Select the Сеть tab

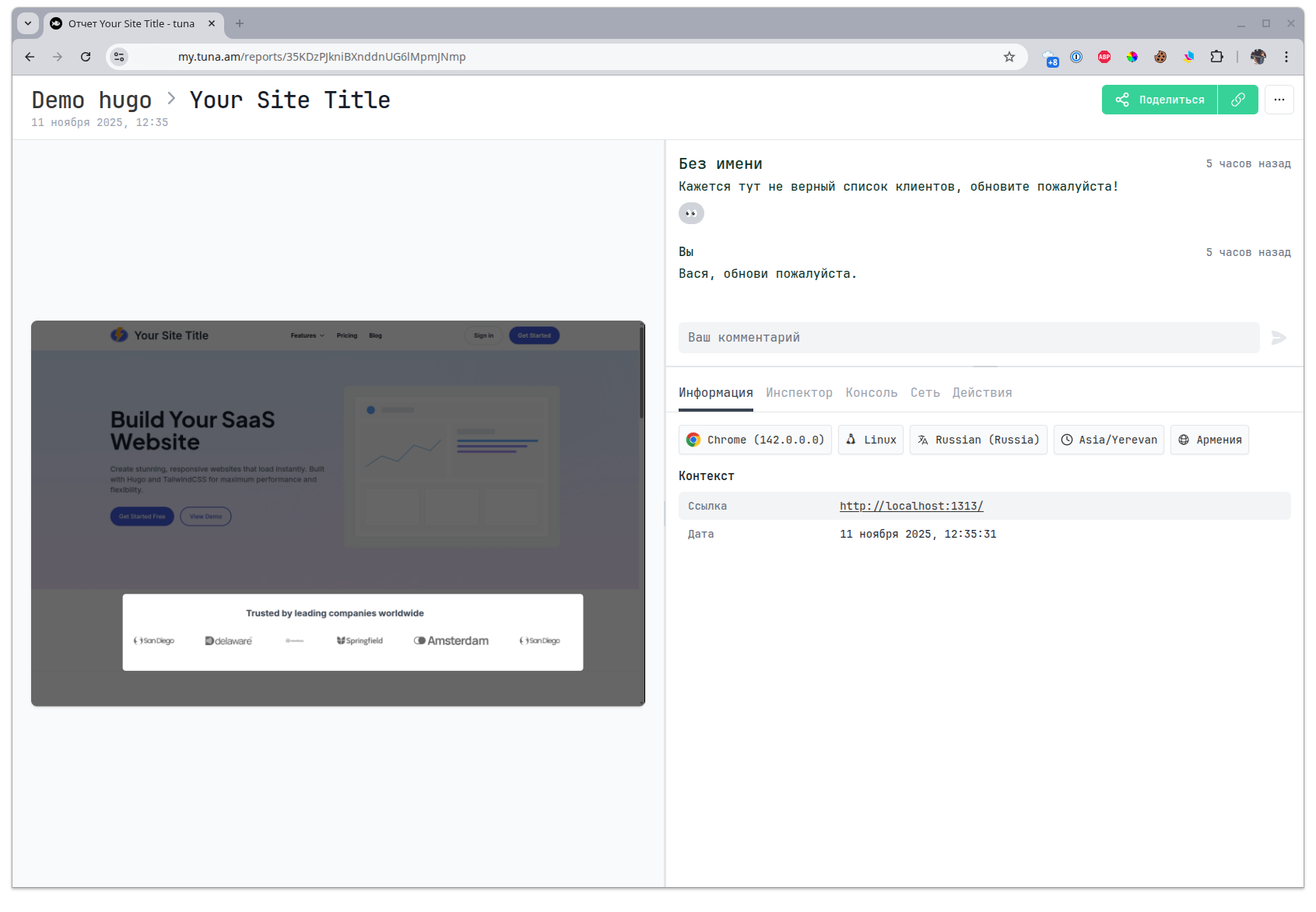[925, 393]
